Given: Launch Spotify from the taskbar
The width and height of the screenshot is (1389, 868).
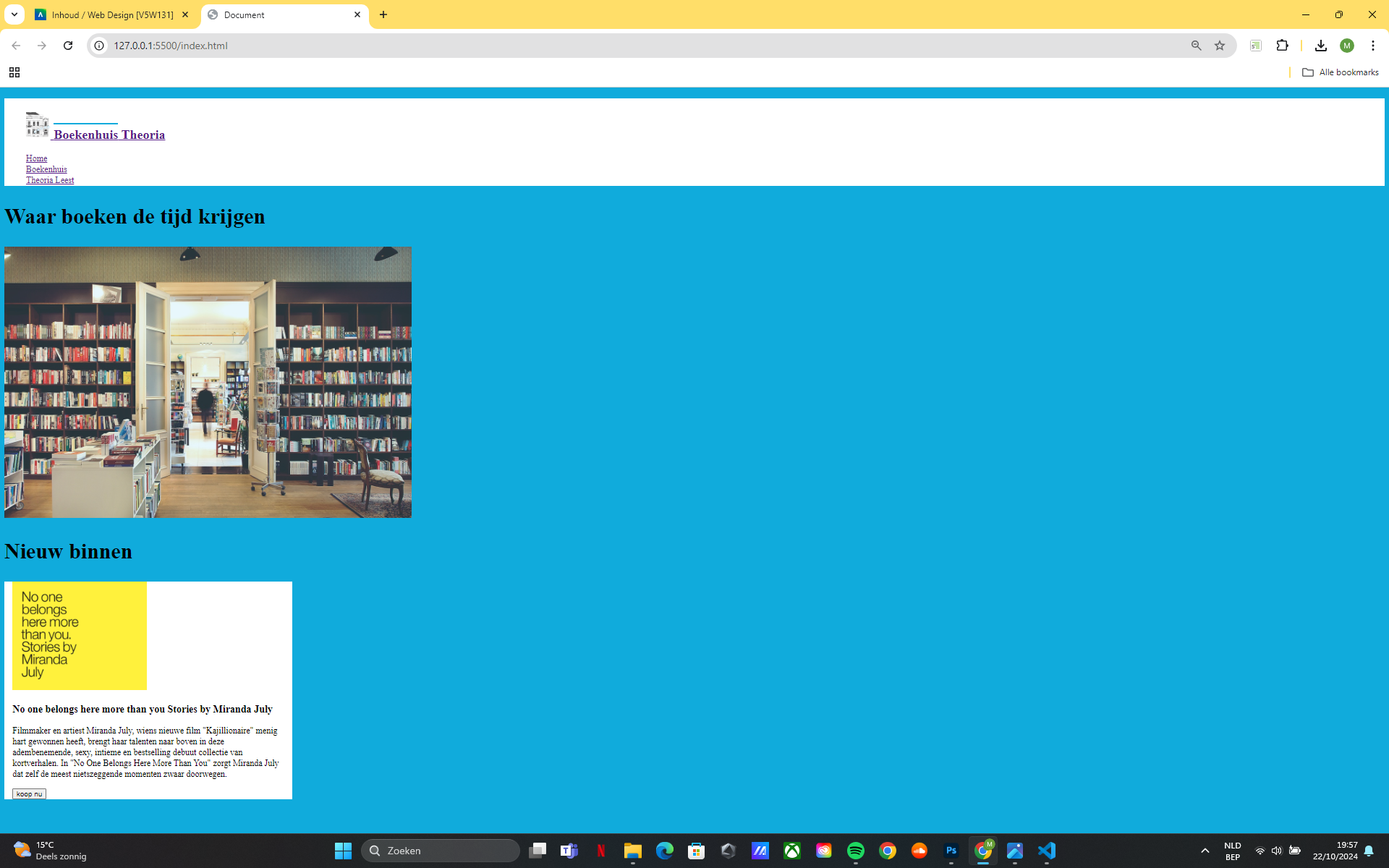Looking at the screenshot, I should (855, 851).
